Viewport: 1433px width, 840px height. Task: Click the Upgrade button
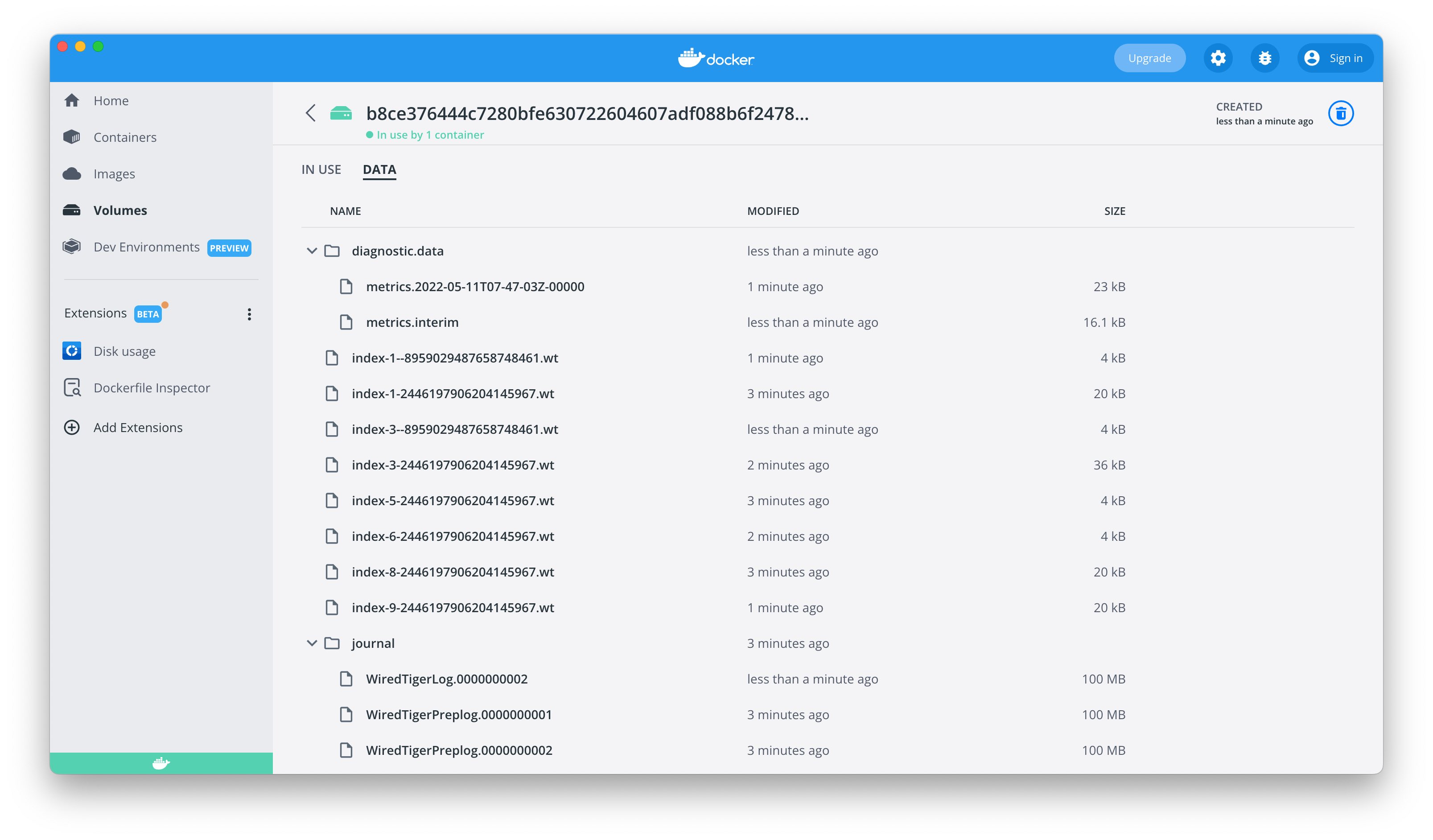pos(1149,58)
